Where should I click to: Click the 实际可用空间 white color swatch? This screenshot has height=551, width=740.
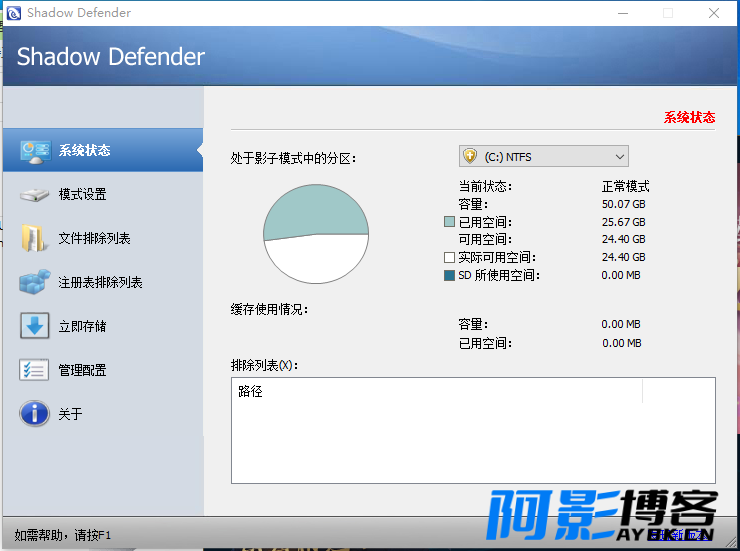[449, 257]
